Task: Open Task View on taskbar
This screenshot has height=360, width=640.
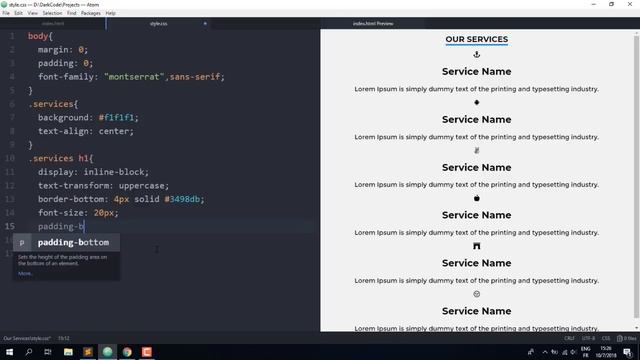Action: 48,352
